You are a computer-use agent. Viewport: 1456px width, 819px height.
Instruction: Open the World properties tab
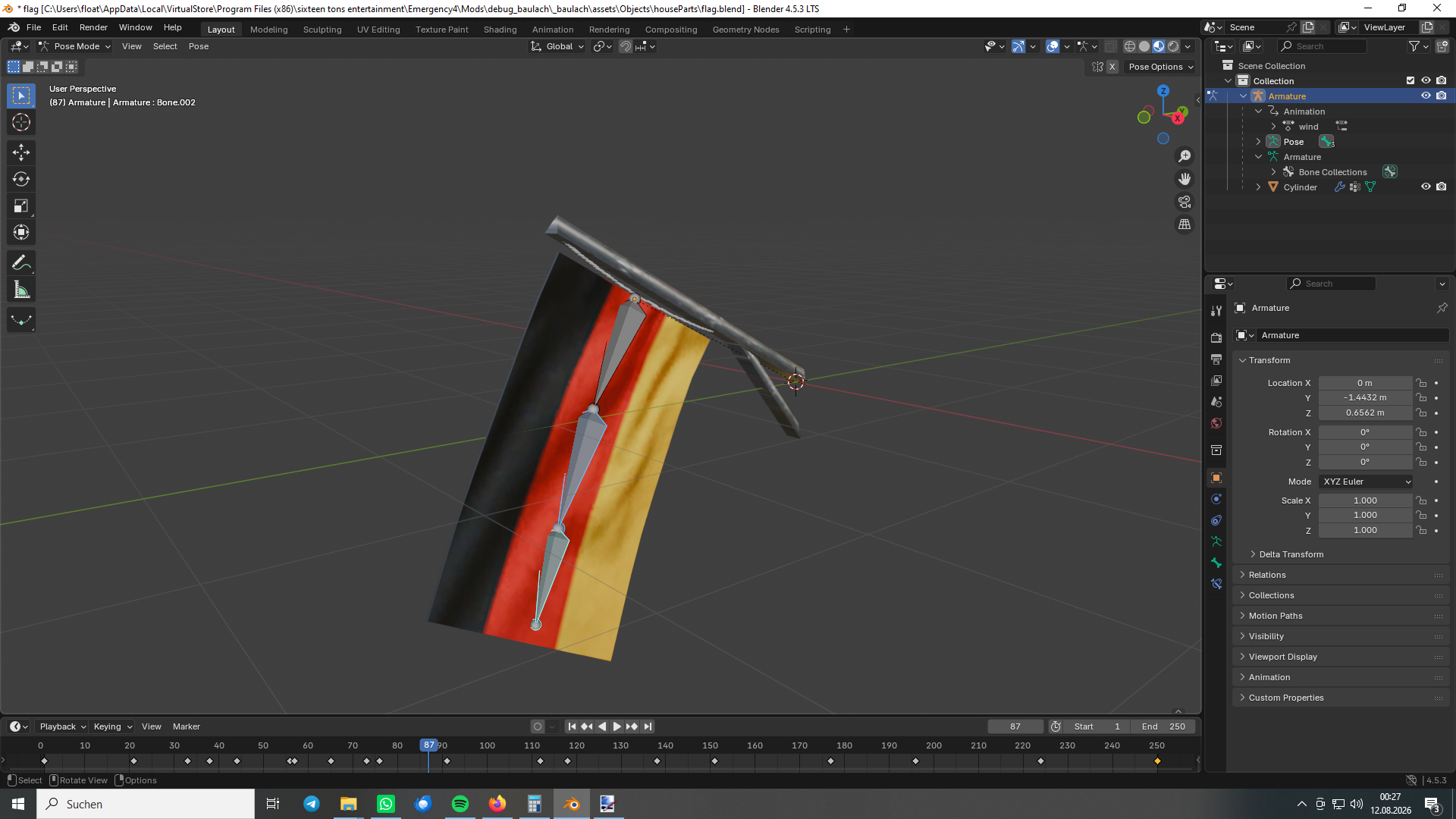(x=1216, y=423)
